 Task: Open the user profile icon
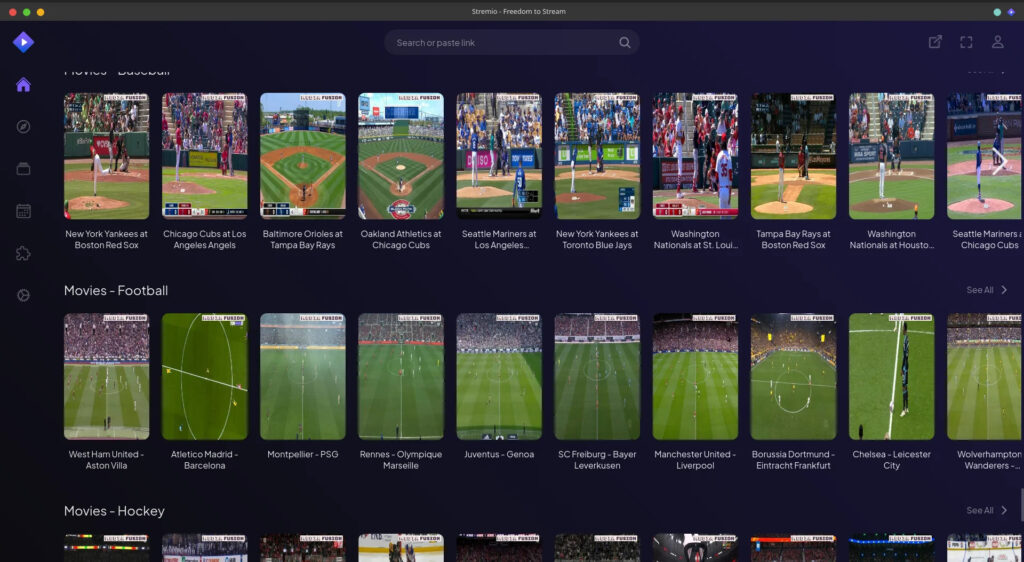click(x=998, y=42)
